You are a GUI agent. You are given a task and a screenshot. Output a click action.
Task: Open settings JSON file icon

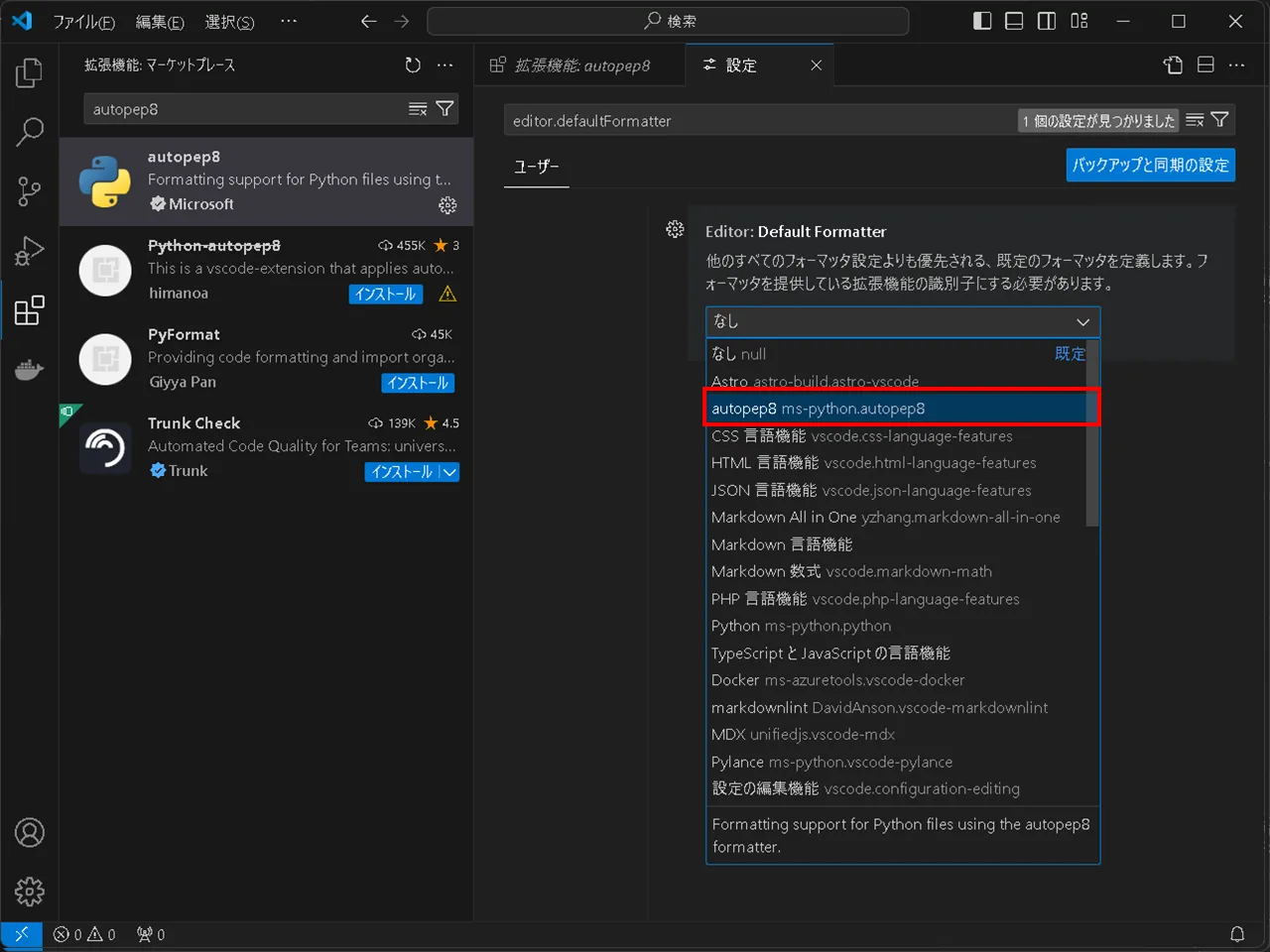[1173, 65]
